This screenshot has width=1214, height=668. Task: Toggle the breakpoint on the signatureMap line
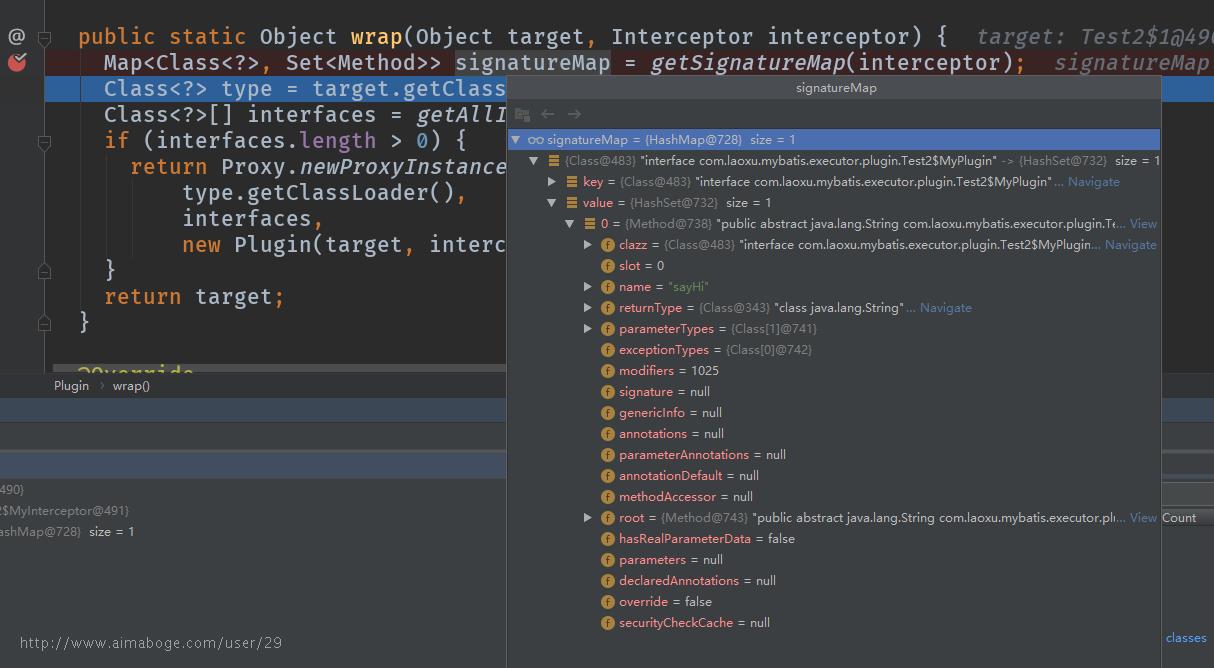17,62
